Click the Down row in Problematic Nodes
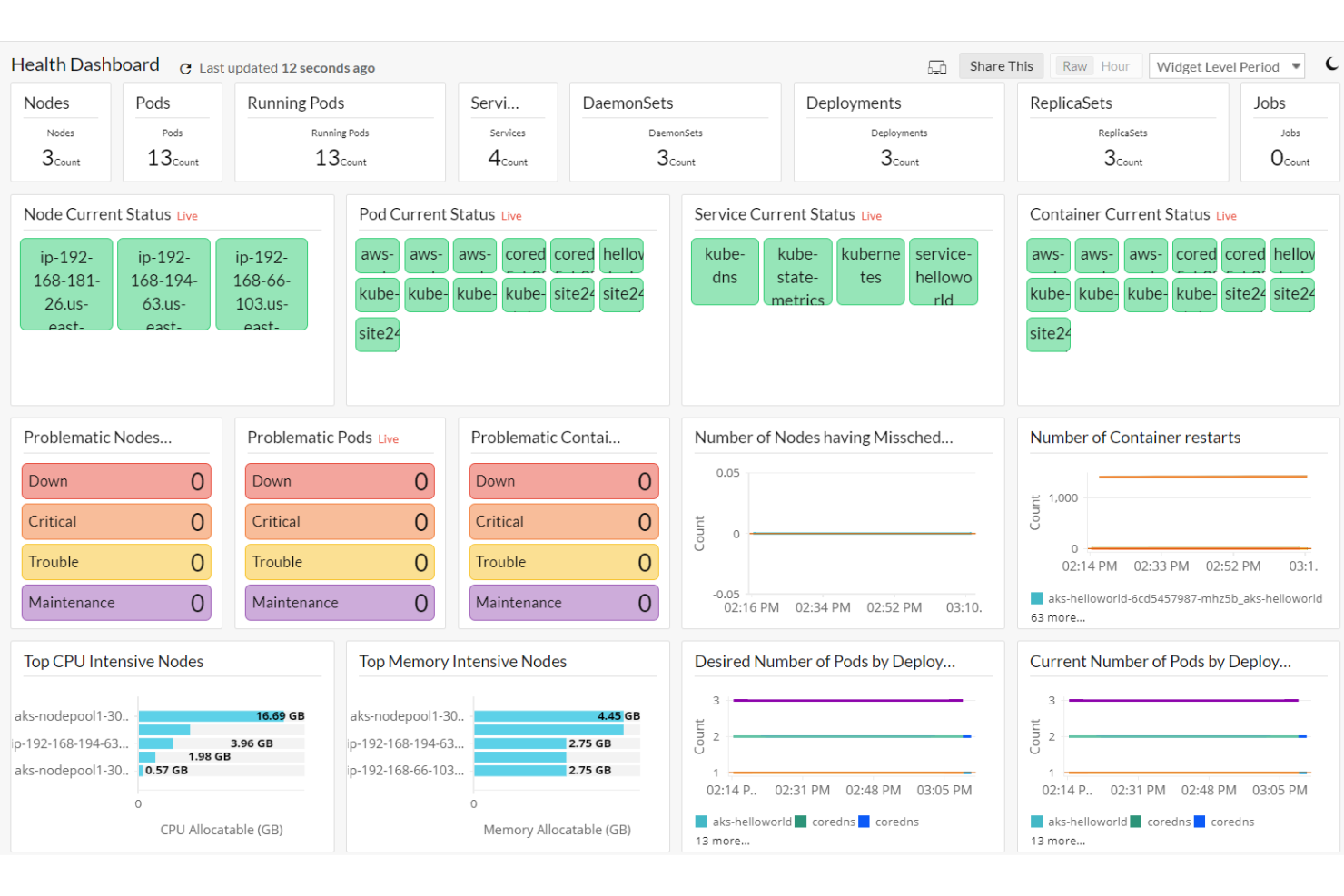Viewport: 1344px width, 896px height. pyautogui.click(x=116, y=480)
